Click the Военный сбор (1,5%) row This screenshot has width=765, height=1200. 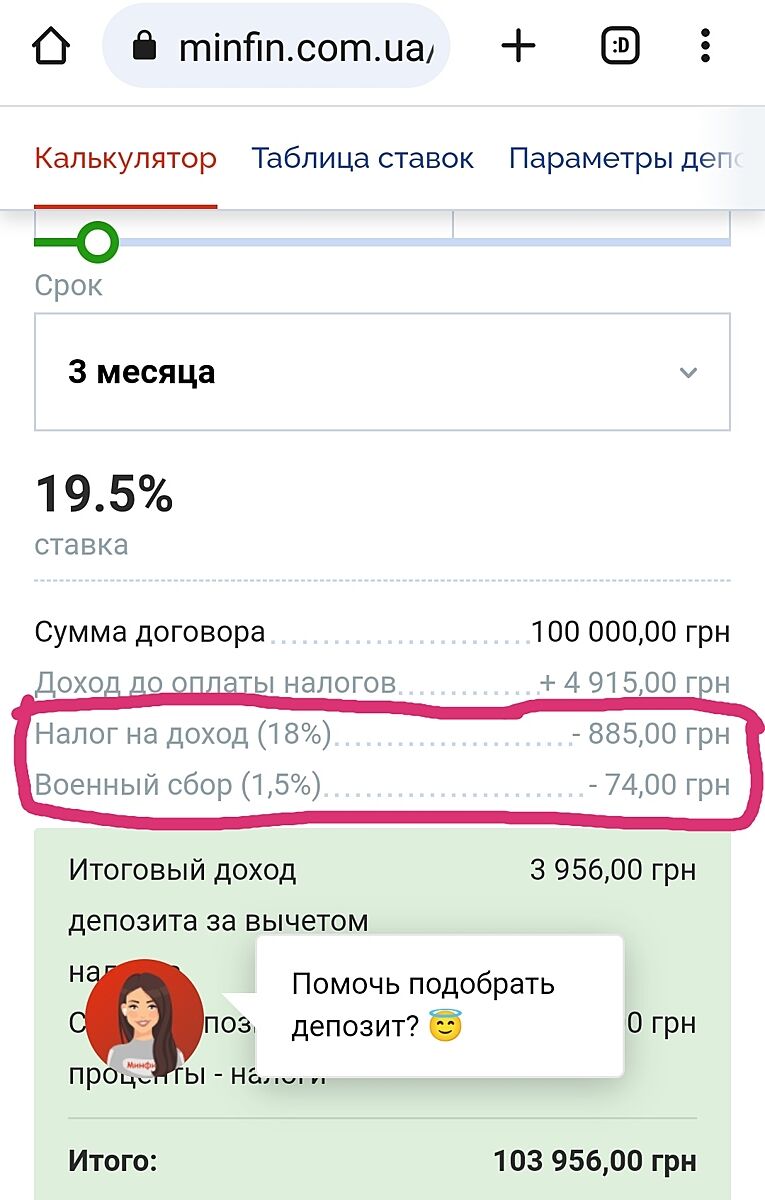(382, 786)
